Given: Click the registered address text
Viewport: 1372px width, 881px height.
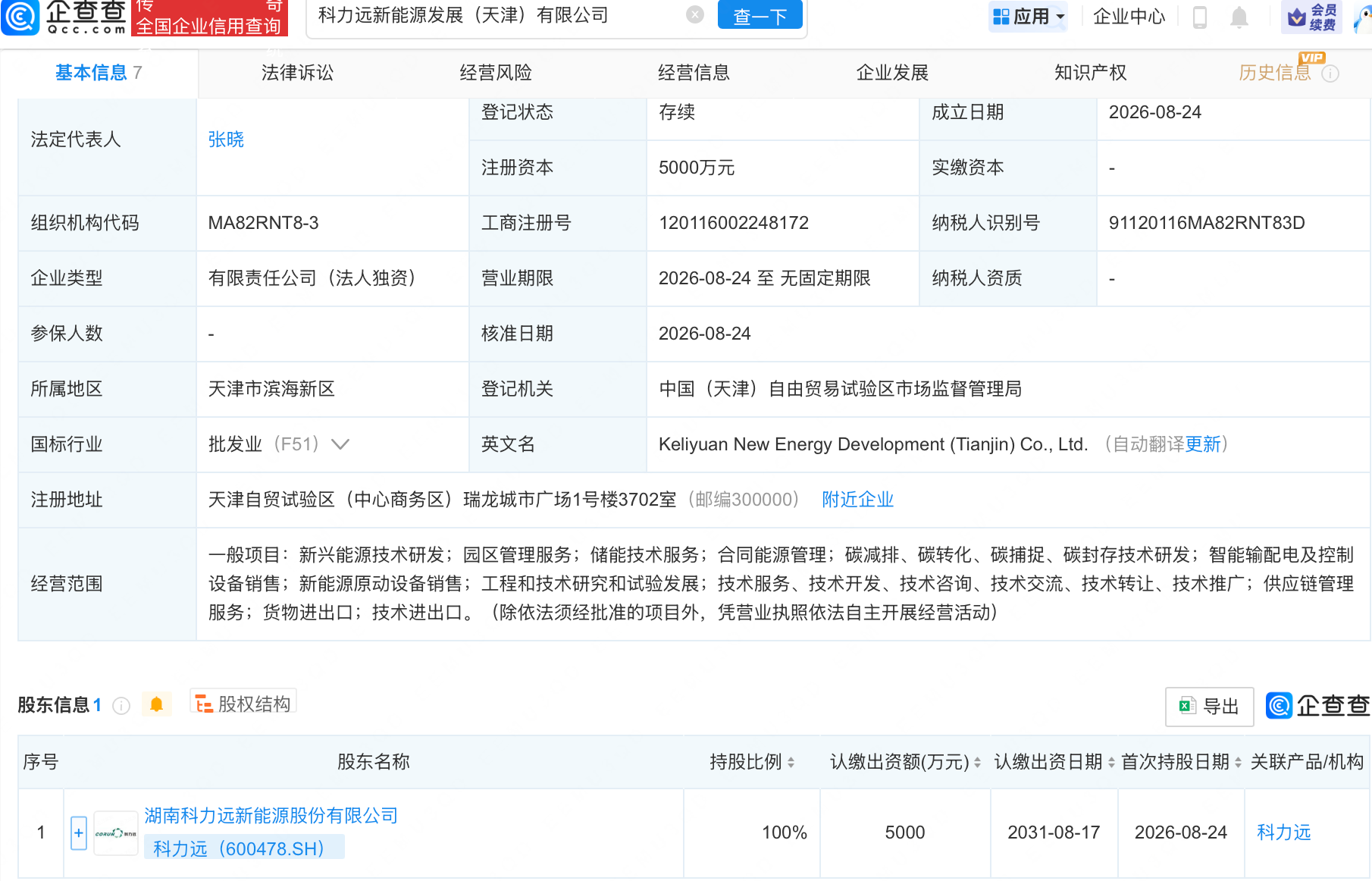Looking at the screenshot, I should click(442, 500).
